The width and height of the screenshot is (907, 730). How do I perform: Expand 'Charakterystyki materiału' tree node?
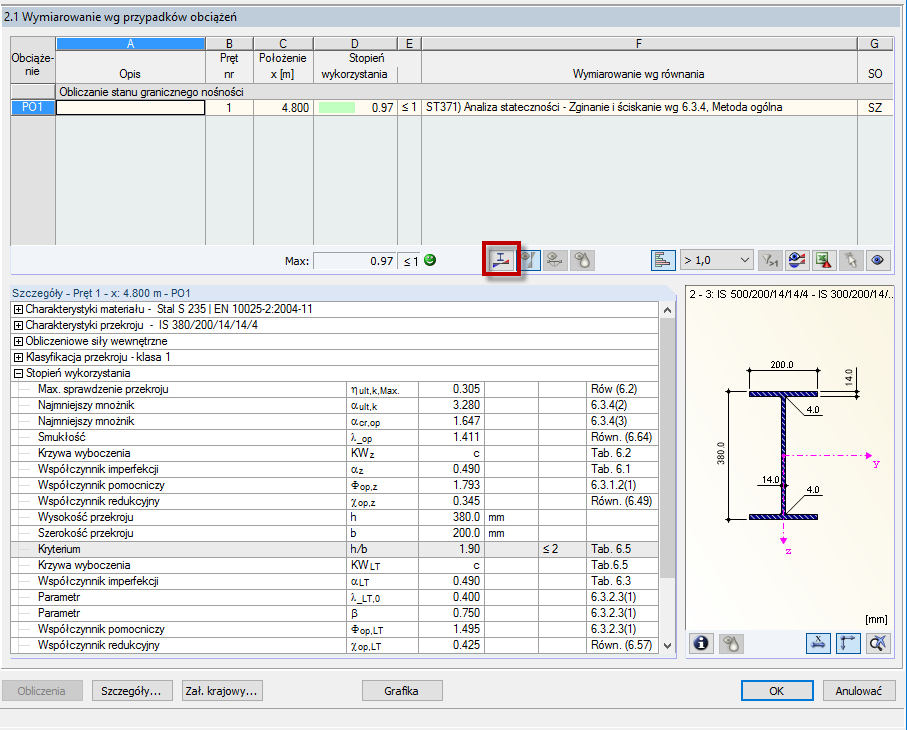pos(18,309)
